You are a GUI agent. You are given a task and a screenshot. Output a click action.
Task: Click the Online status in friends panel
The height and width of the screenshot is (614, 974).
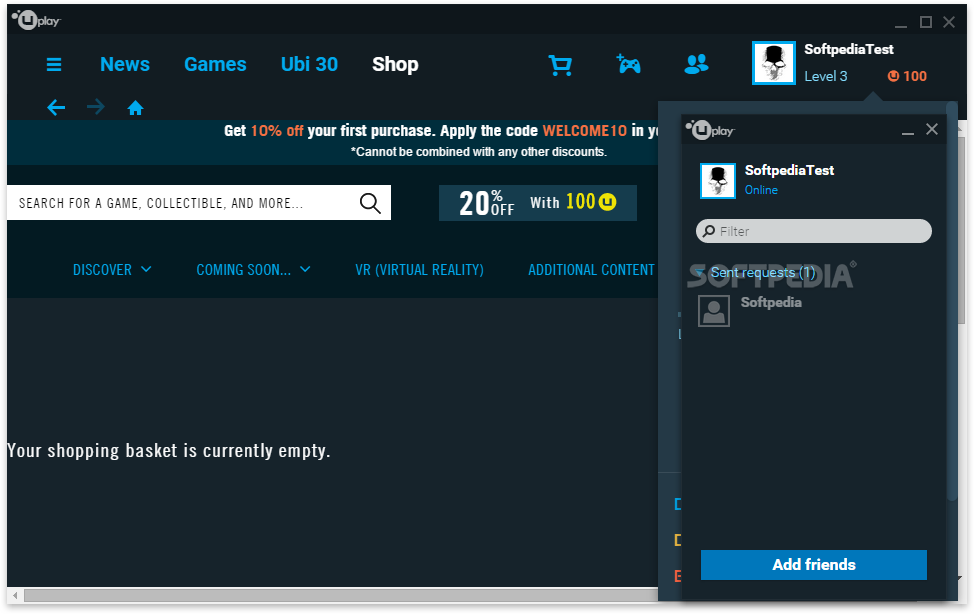[x=761, y=190]
